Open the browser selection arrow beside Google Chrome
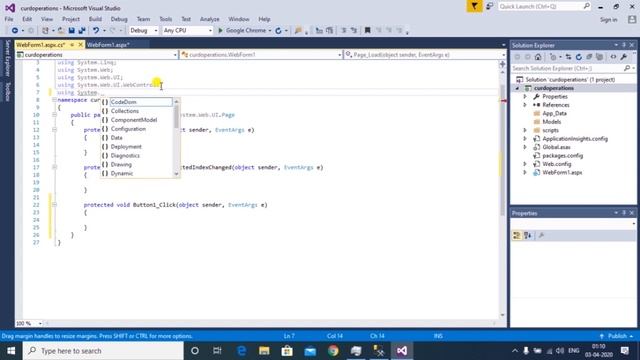The height and width of the screenshot is (360, 640). 270,31
